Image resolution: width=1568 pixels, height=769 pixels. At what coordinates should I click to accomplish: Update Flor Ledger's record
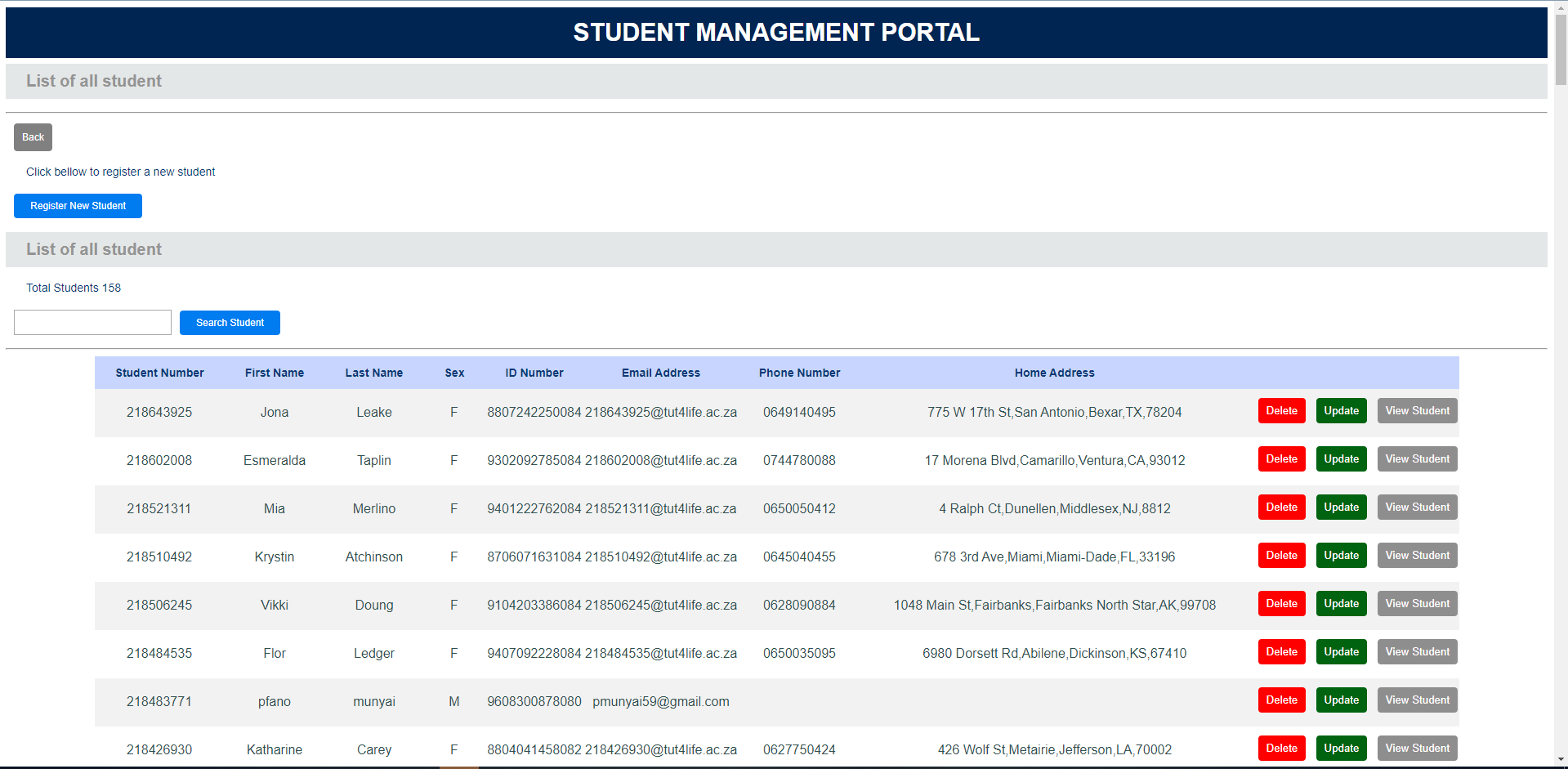click(1341, 652)
